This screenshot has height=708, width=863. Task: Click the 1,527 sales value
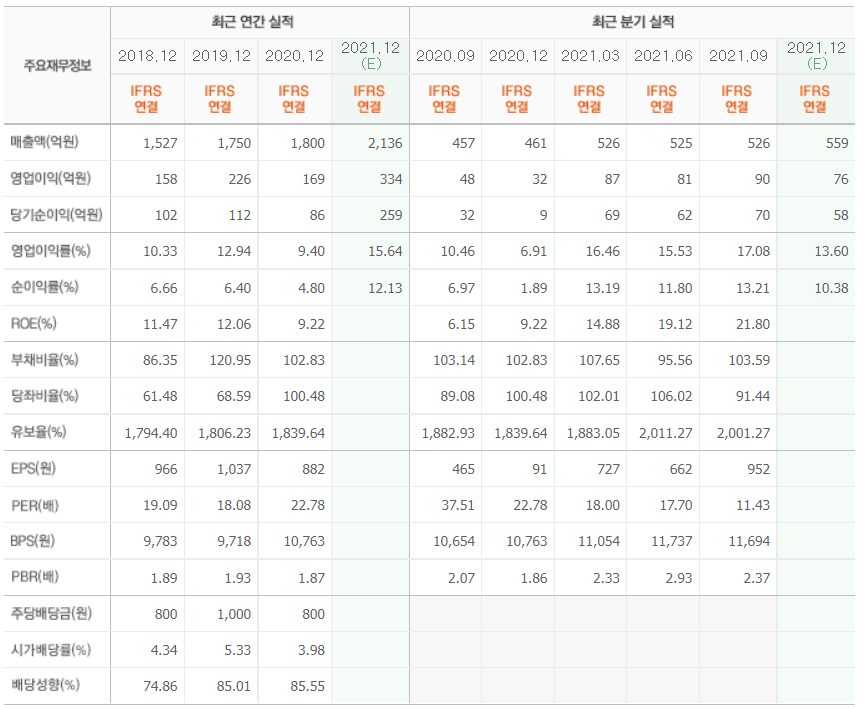[160, 144]
